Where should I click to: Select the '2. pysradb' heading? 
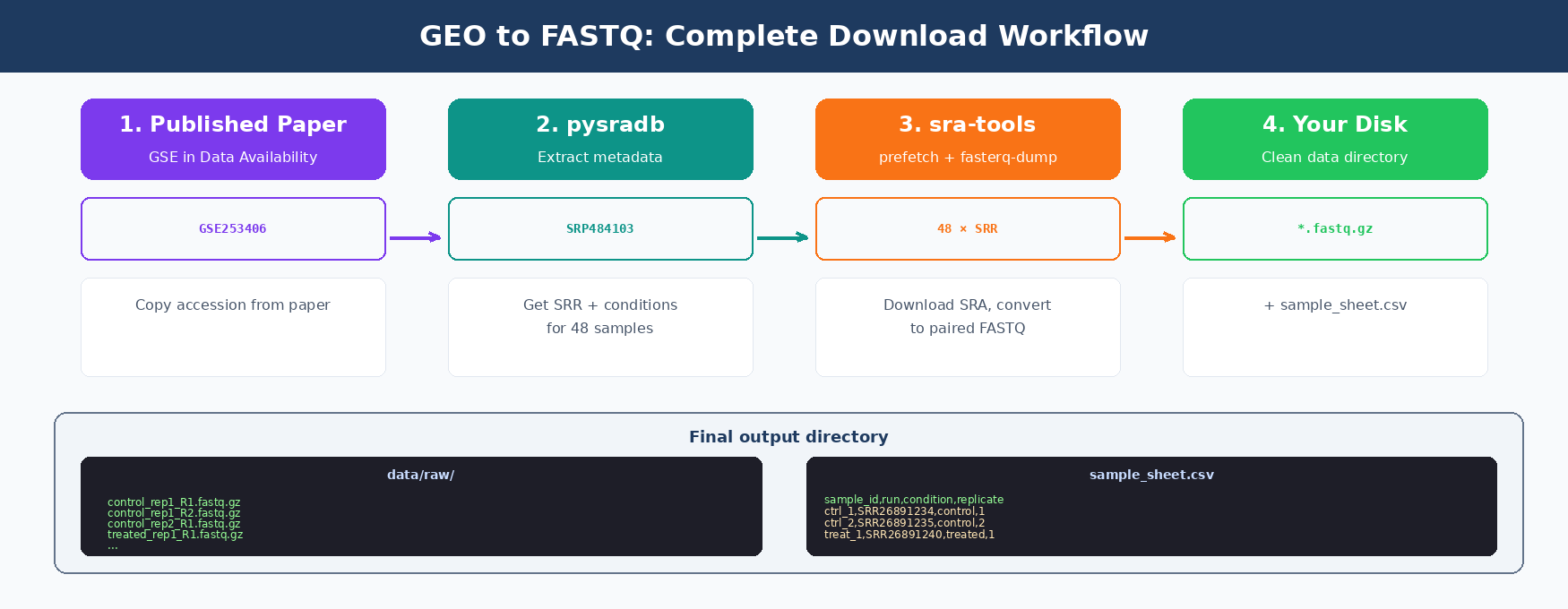point(600,124)
